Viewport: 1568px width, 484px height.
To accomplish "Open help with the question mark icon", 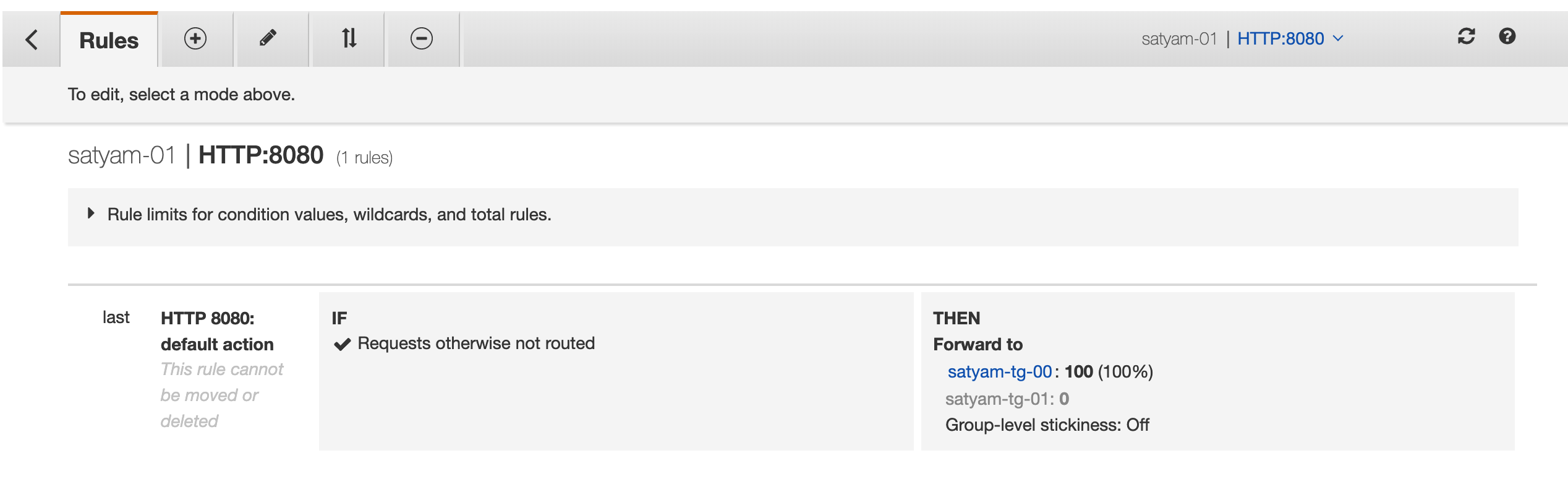I will (x=1507, y=37).
